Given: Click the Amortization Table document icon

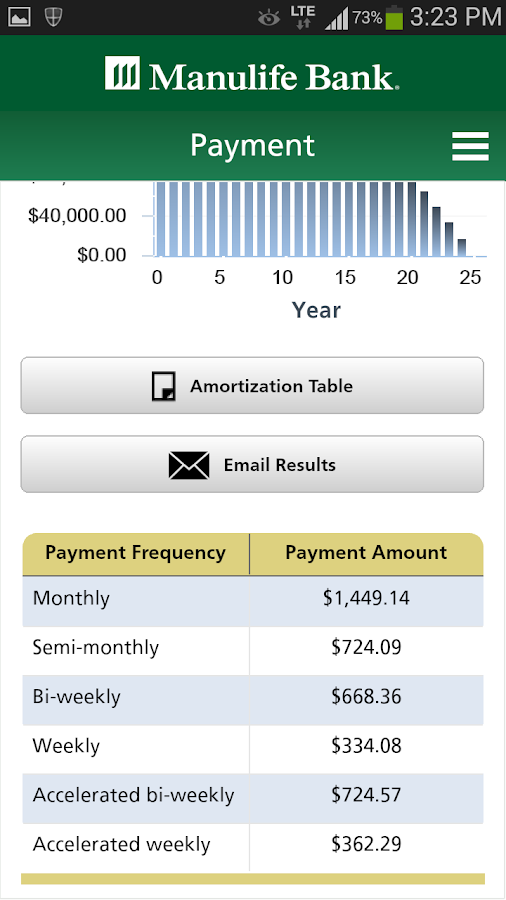Looking at the screenshot, I should [x=164, y=386].
